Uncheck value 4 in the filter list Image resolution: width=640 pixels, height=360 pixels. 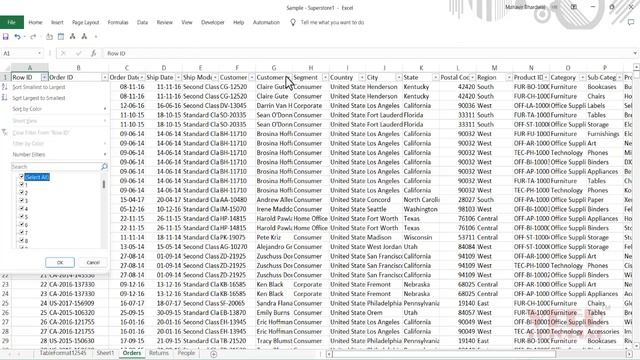click(22, 208)
